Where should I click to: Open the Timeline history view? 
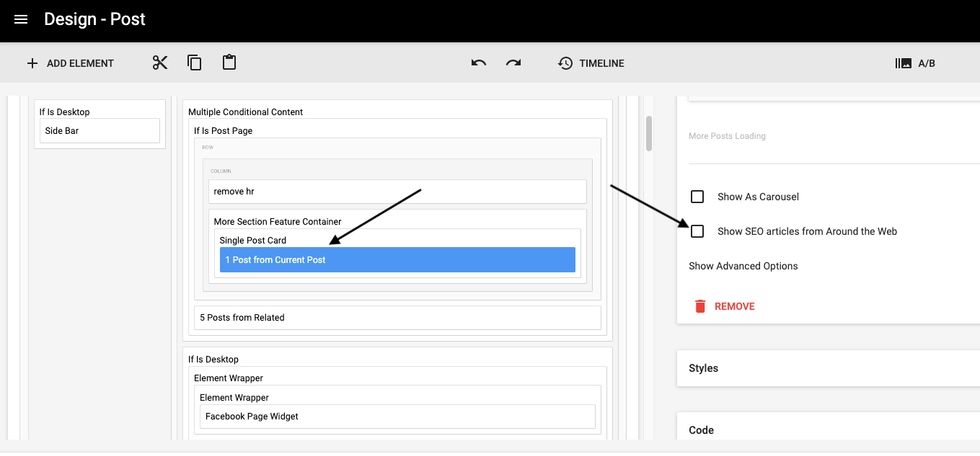[x=591, y=63]
